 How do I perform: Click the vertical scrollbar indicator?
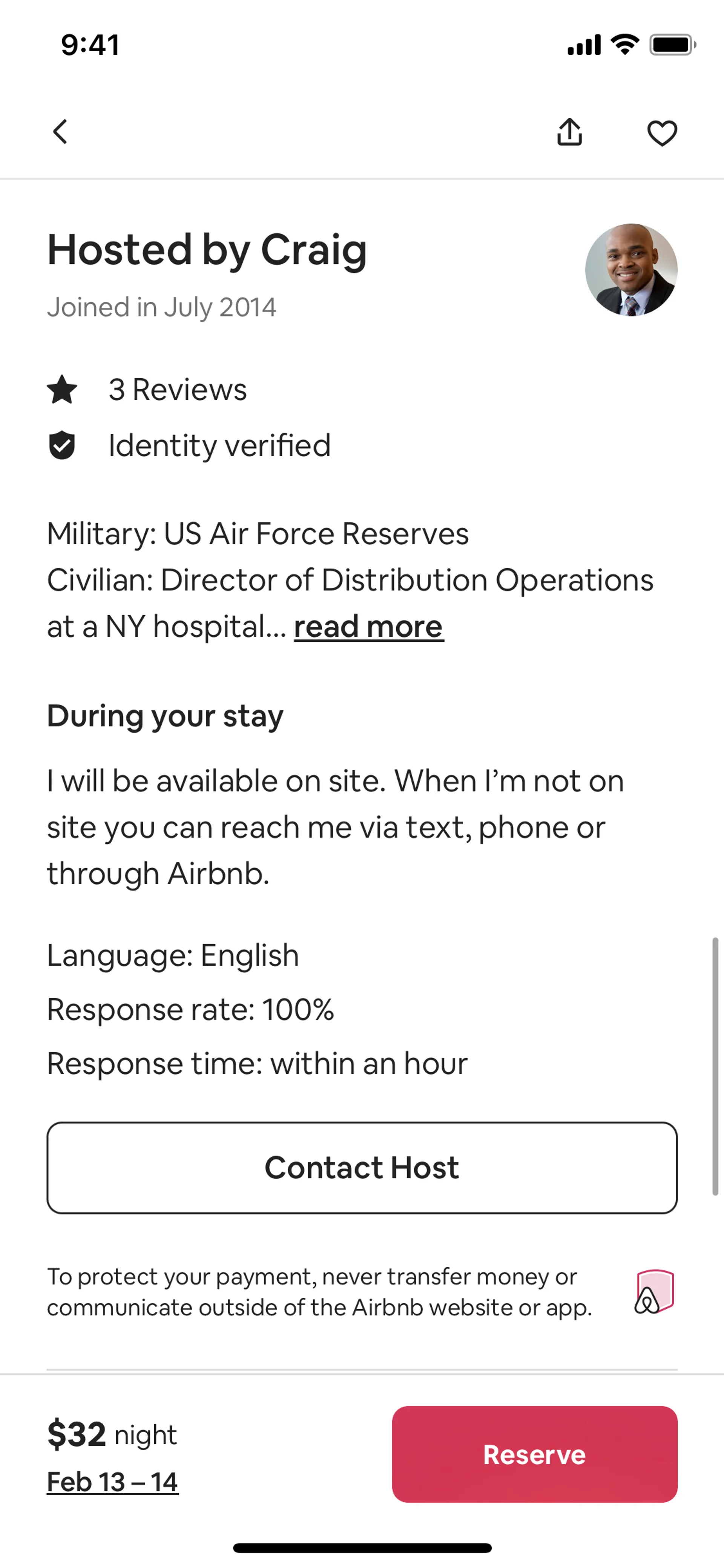[x=715, y=1065]
